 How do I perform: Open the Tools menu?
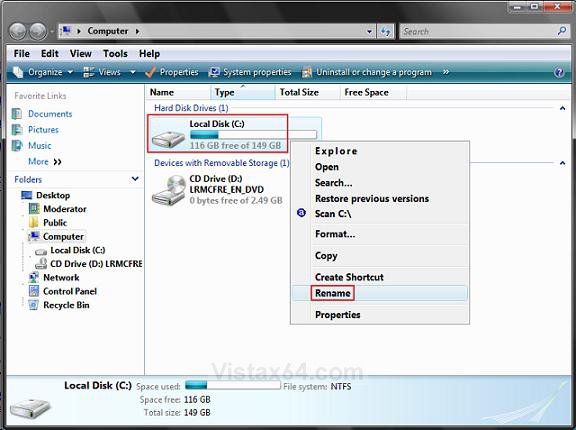115,54
